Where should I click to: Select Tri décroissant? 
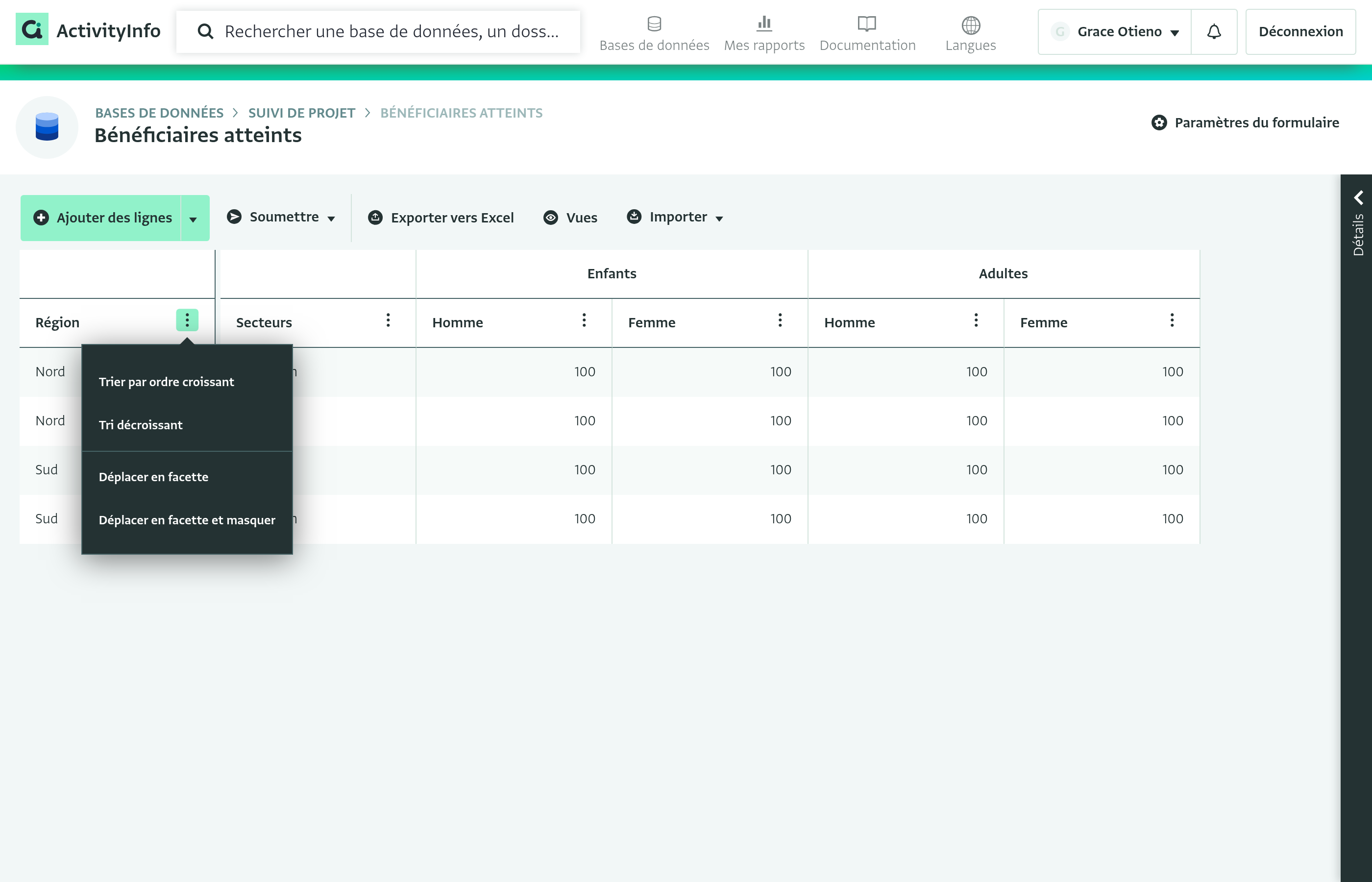140,425
